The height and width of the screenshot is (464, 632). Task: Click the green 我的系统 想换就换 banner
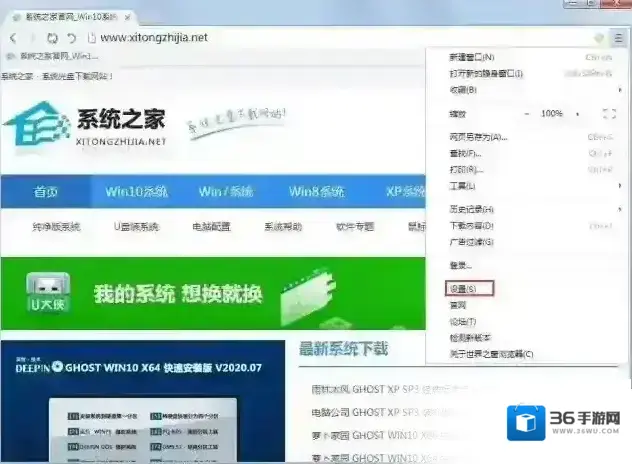[213, 293]
